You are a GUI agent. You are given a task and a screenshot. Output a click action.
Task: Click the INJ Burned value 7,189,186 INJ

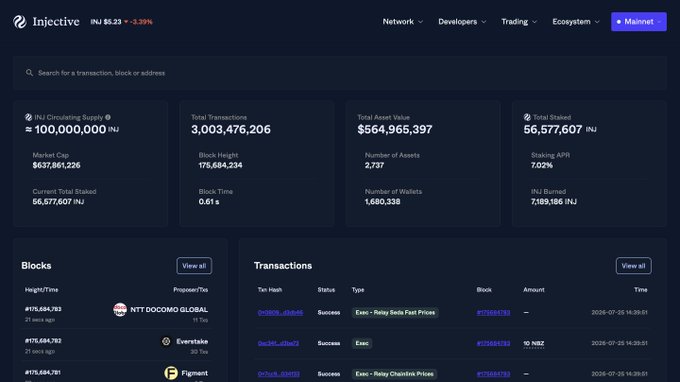pos(554,202)
